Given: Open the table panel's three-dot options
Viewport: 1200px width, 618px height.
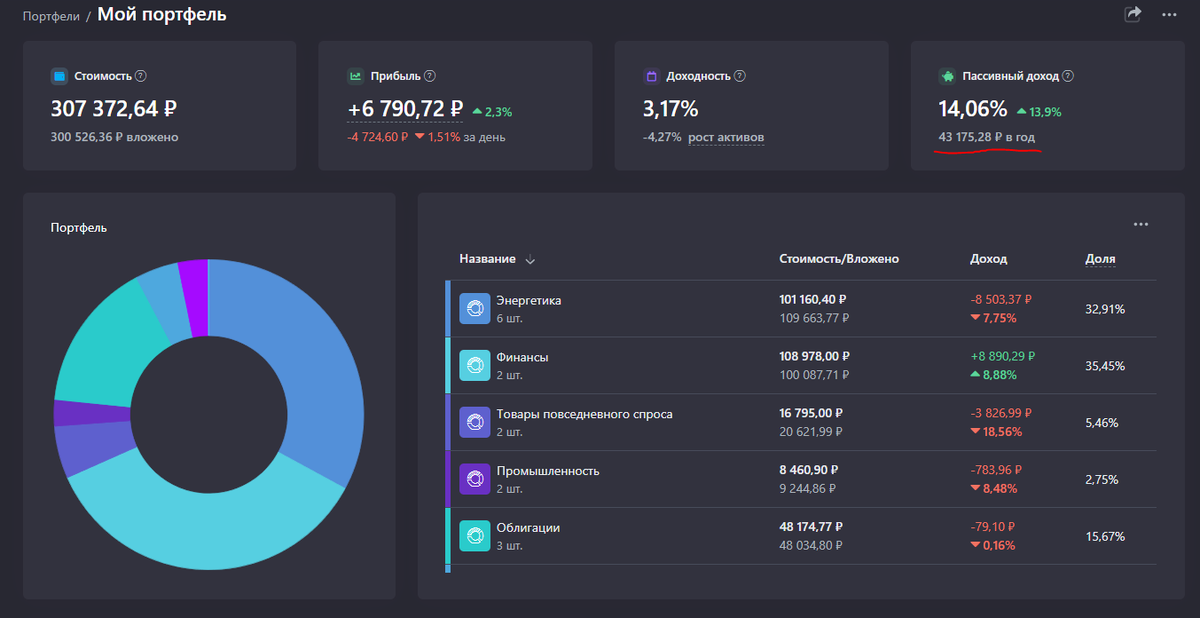Looking at the screenshot, I should 1141,225.
